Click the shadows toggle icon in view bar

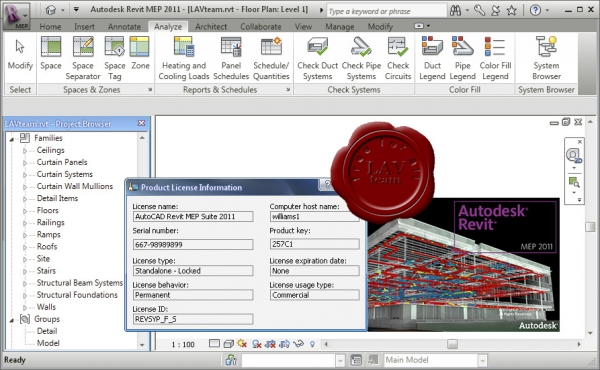tap(256, 344)
